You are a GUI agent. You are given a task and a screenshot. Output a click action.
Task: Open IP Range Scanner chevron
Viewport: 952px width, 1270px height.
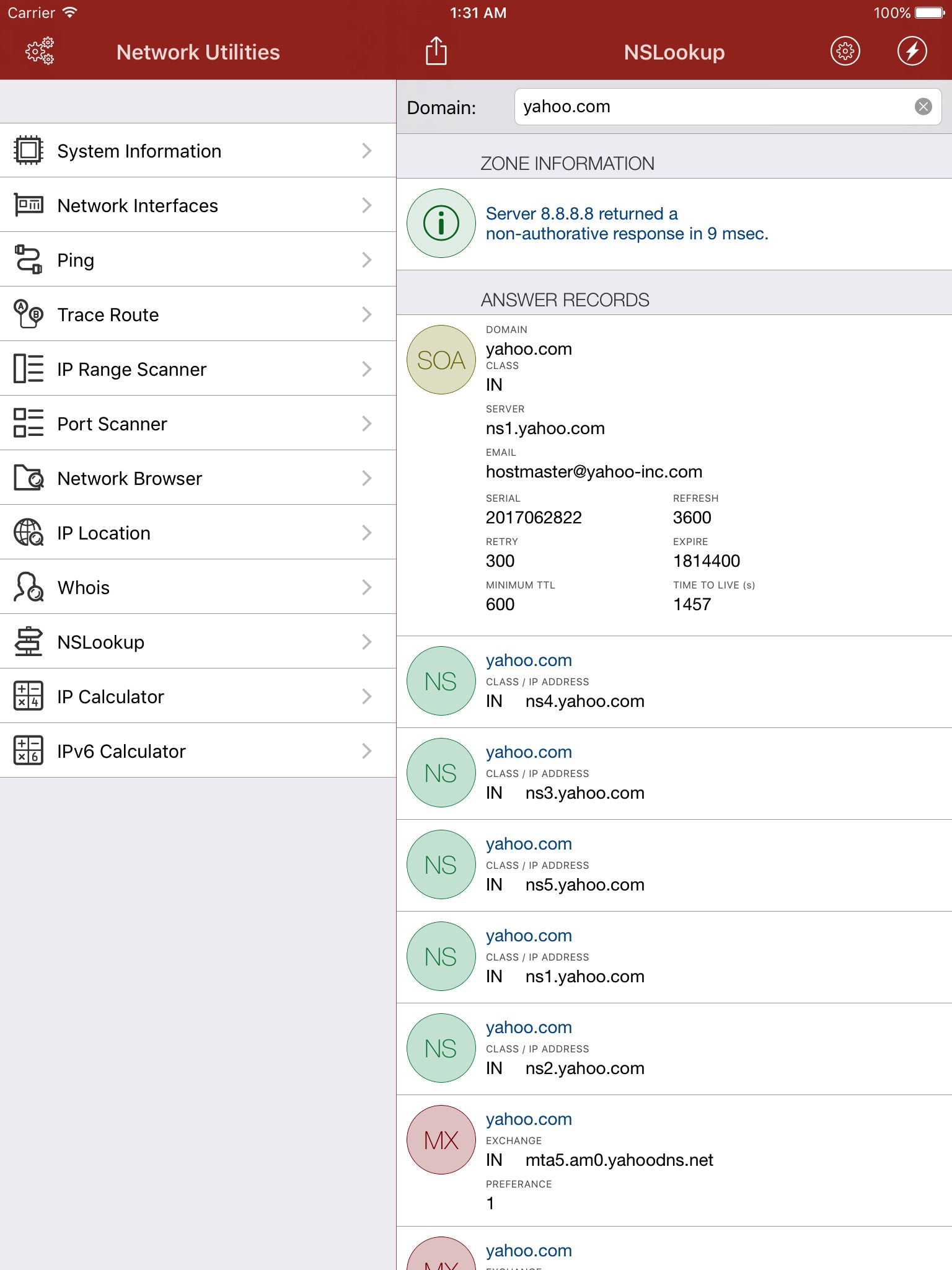pyautogui.click(x=367, y=369)
